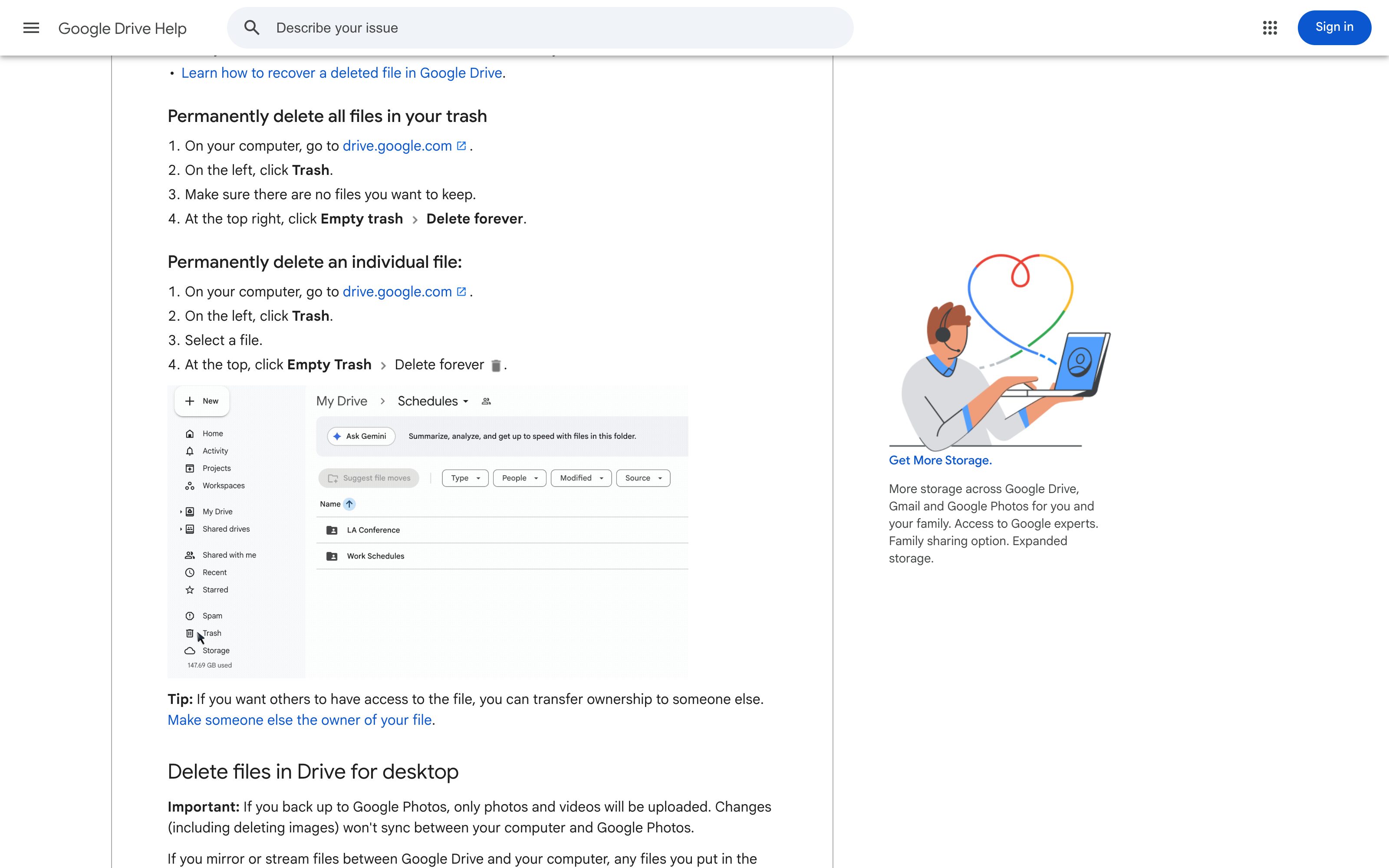
Task: Click external-link icon in individual file step
Action: tap(461, 292)
